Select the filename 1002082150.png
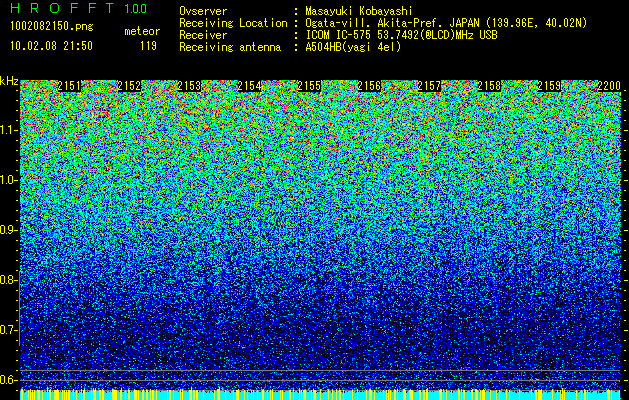Viewport: 629px width, 400px height. click(x=52, y=26)
